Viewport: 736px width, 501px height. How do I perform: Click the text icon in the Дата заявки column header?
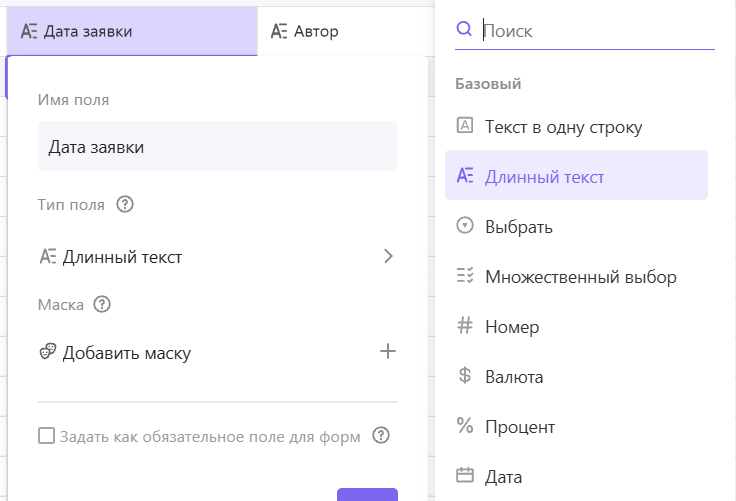pos(29,31)
